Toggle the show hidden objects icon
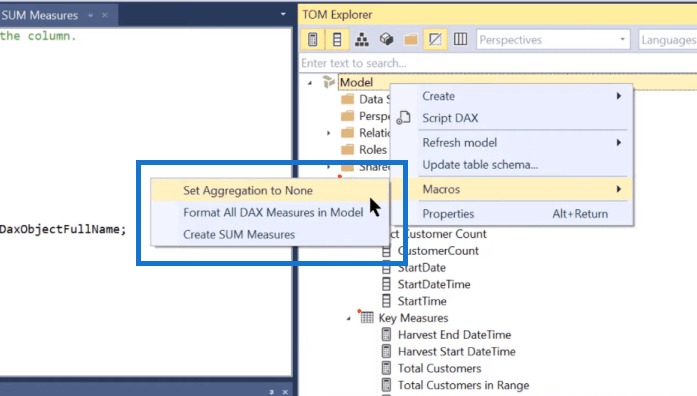The height and width of the screenshot is (396, 697). click(435, 40)
